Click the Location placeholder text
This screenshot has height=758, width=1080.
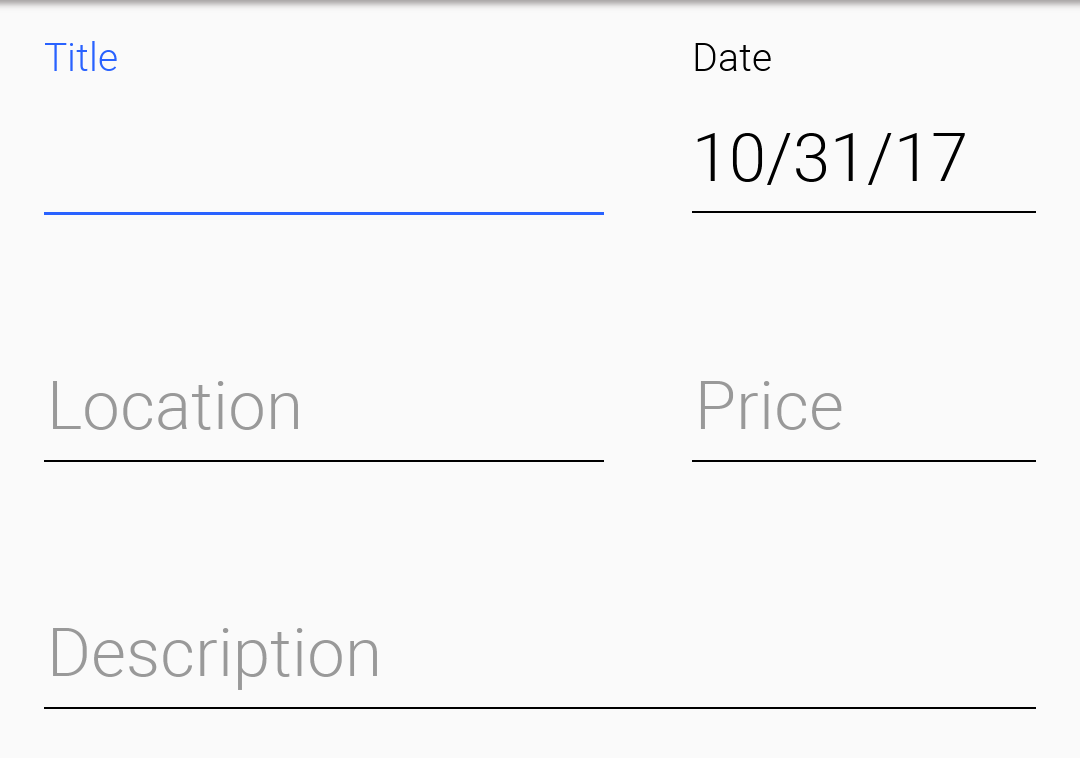click(175, 405)
